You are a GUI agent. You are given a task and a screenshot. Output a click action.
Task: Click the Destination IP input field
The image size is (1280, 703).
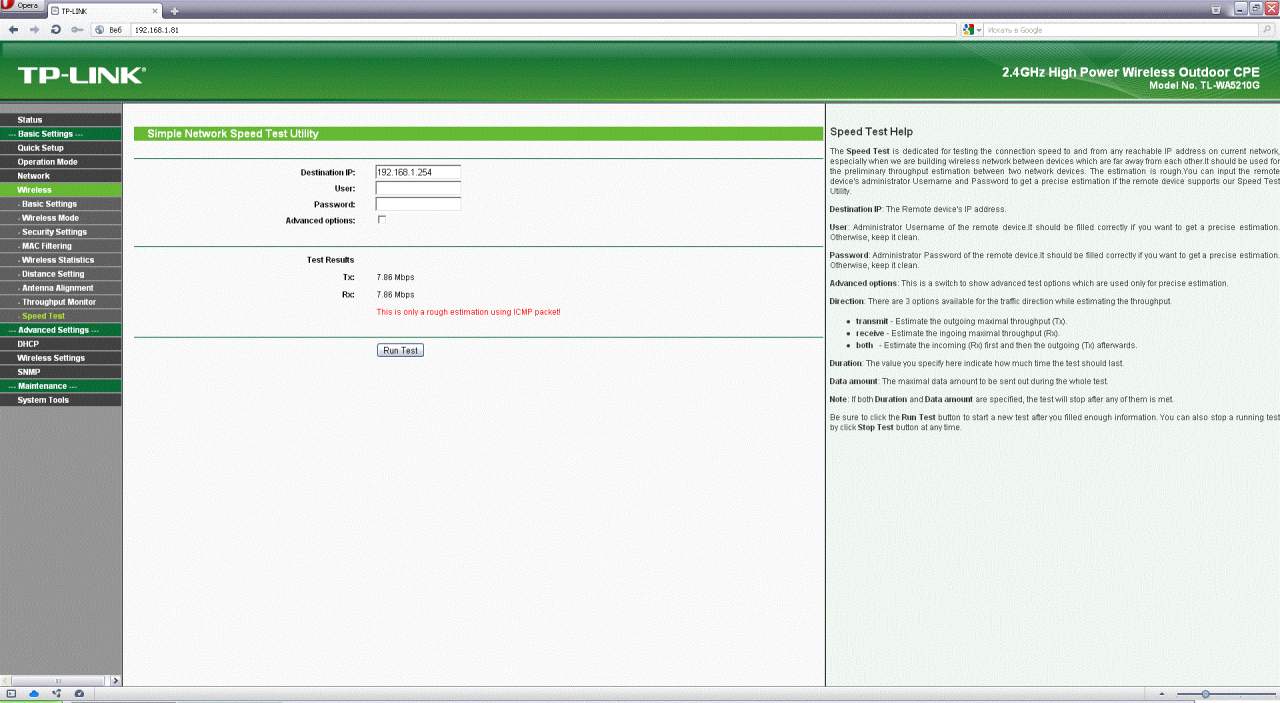[418, 172]
